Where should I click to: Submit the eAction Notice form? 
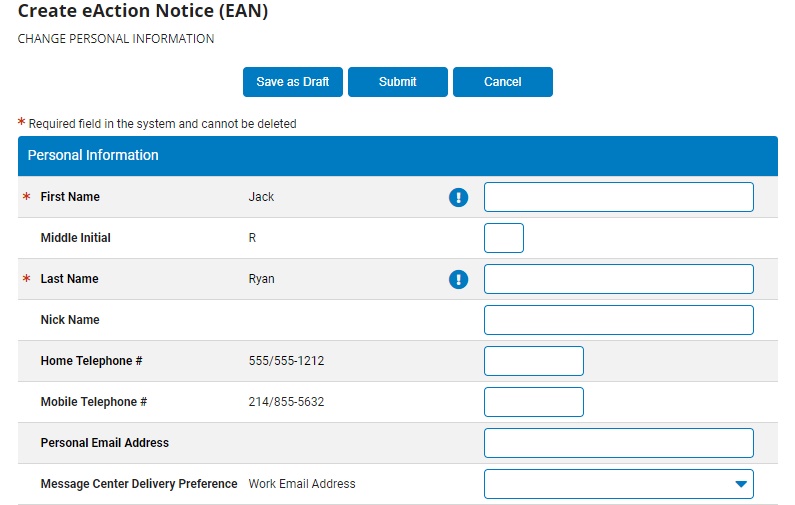pos(398,82)
